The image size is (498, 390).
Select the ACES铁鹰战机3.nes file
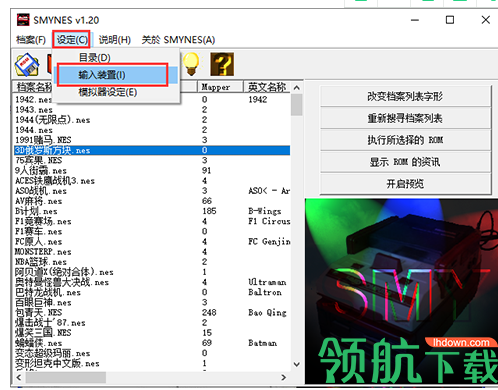[152, 181]
